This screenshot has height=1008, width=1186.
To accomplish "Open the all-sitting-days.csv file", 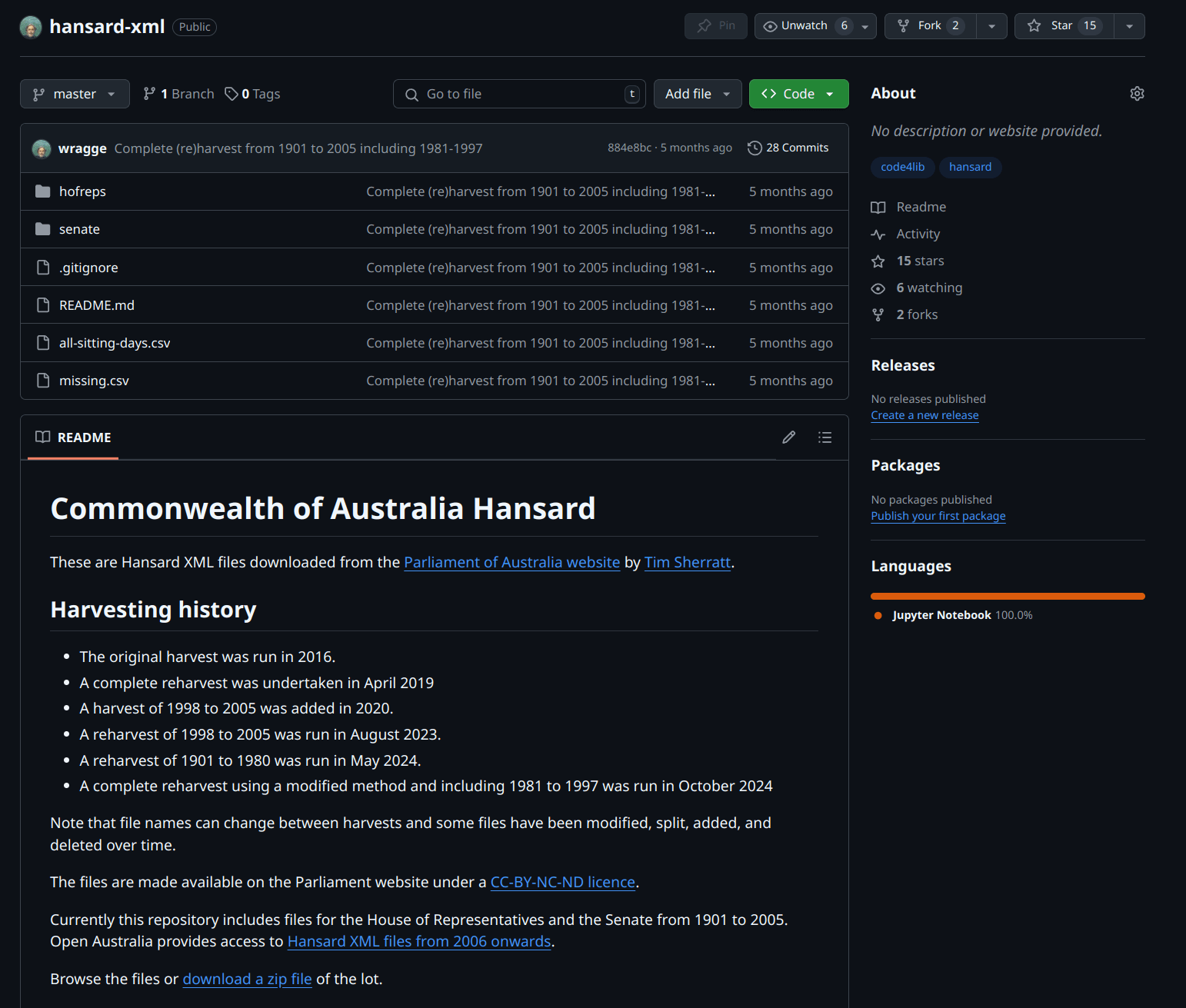I will click(x=115, y=343).
